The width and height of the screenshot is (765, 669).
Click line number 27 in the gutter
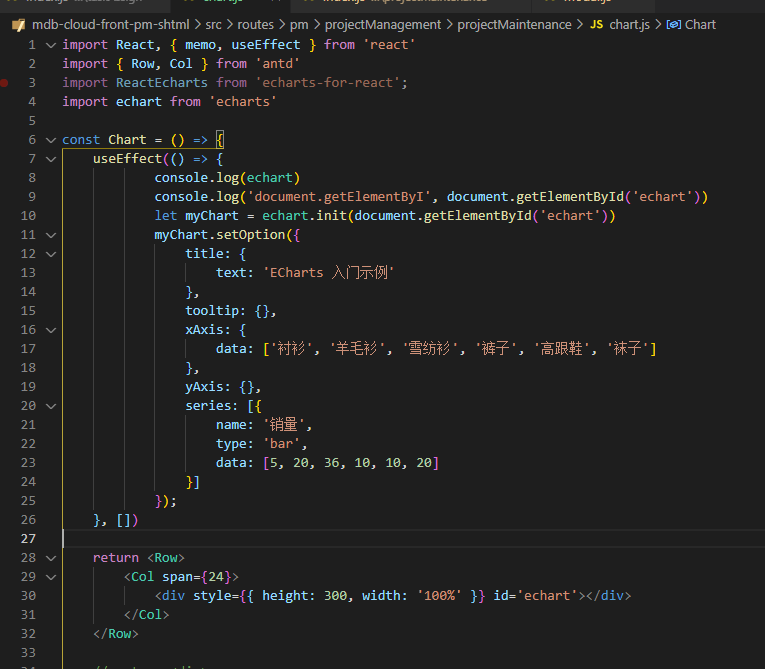click(x=28, y=539)
